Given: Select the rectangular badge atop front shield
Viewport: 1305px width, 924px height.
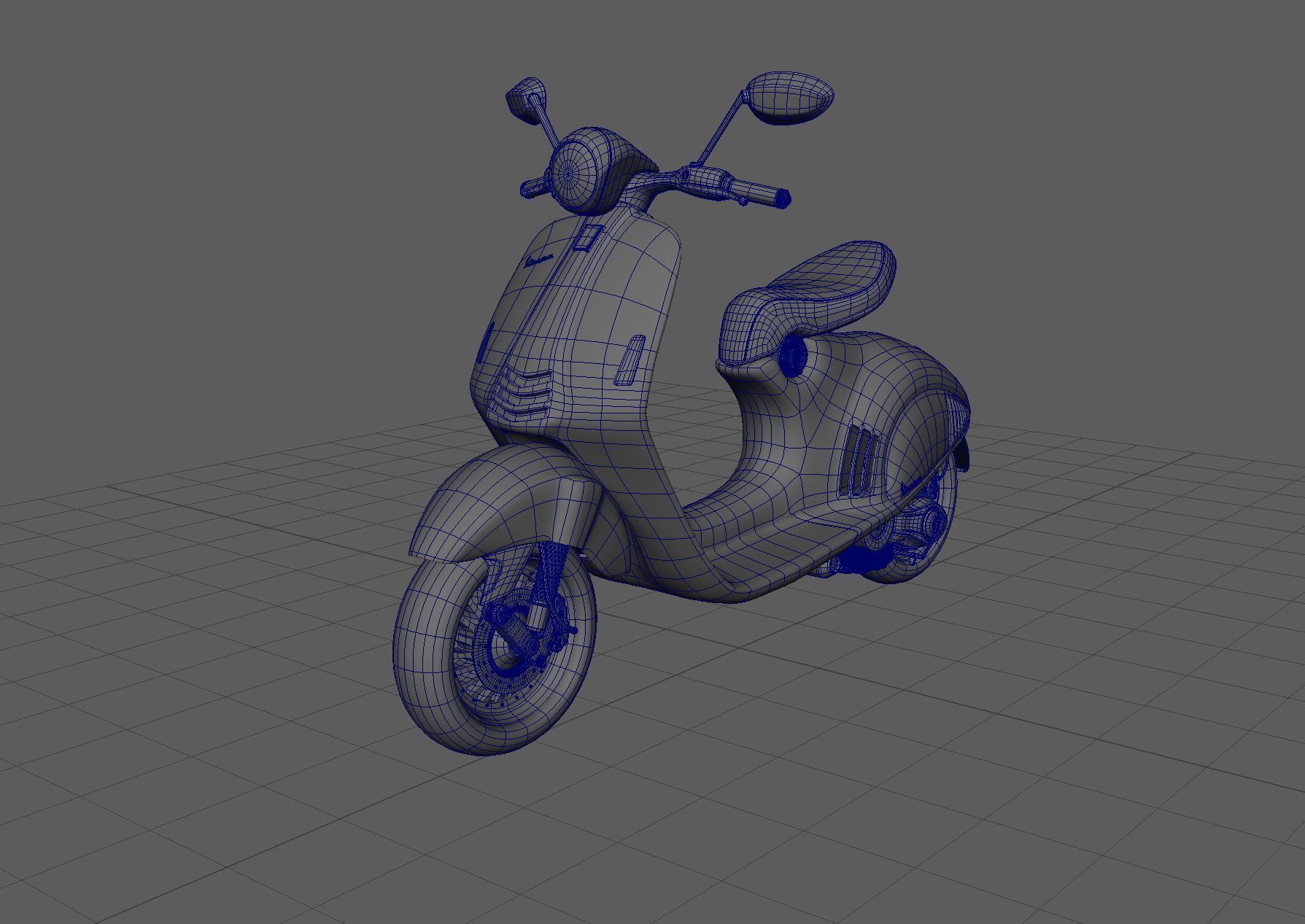Looking at the screenshot, I should pyautogui.click(x=588, y=238).
